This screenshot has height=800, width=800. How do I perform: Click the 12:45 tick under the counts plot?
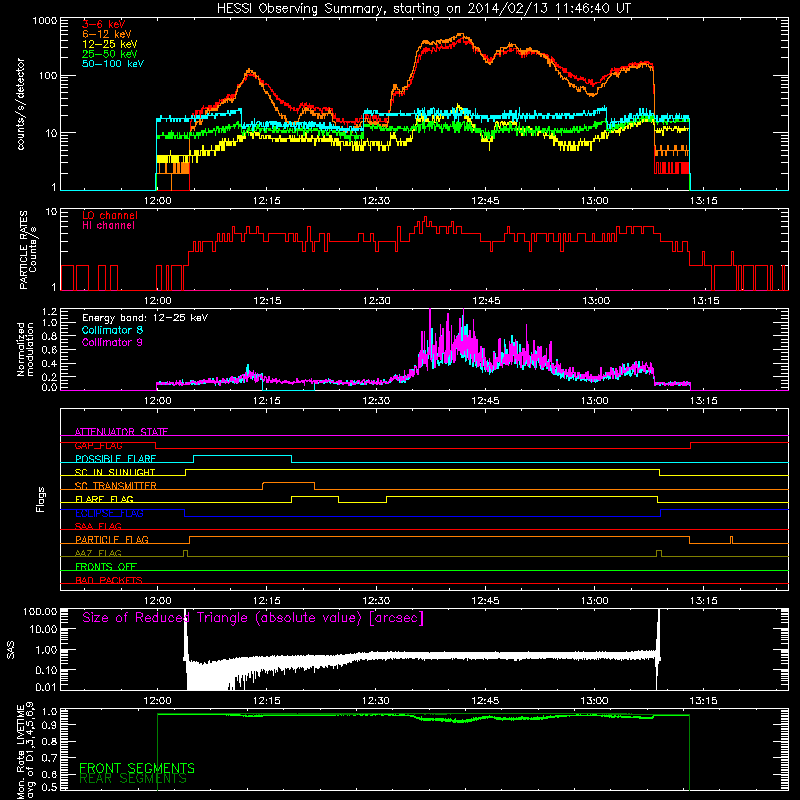(485, 201)
